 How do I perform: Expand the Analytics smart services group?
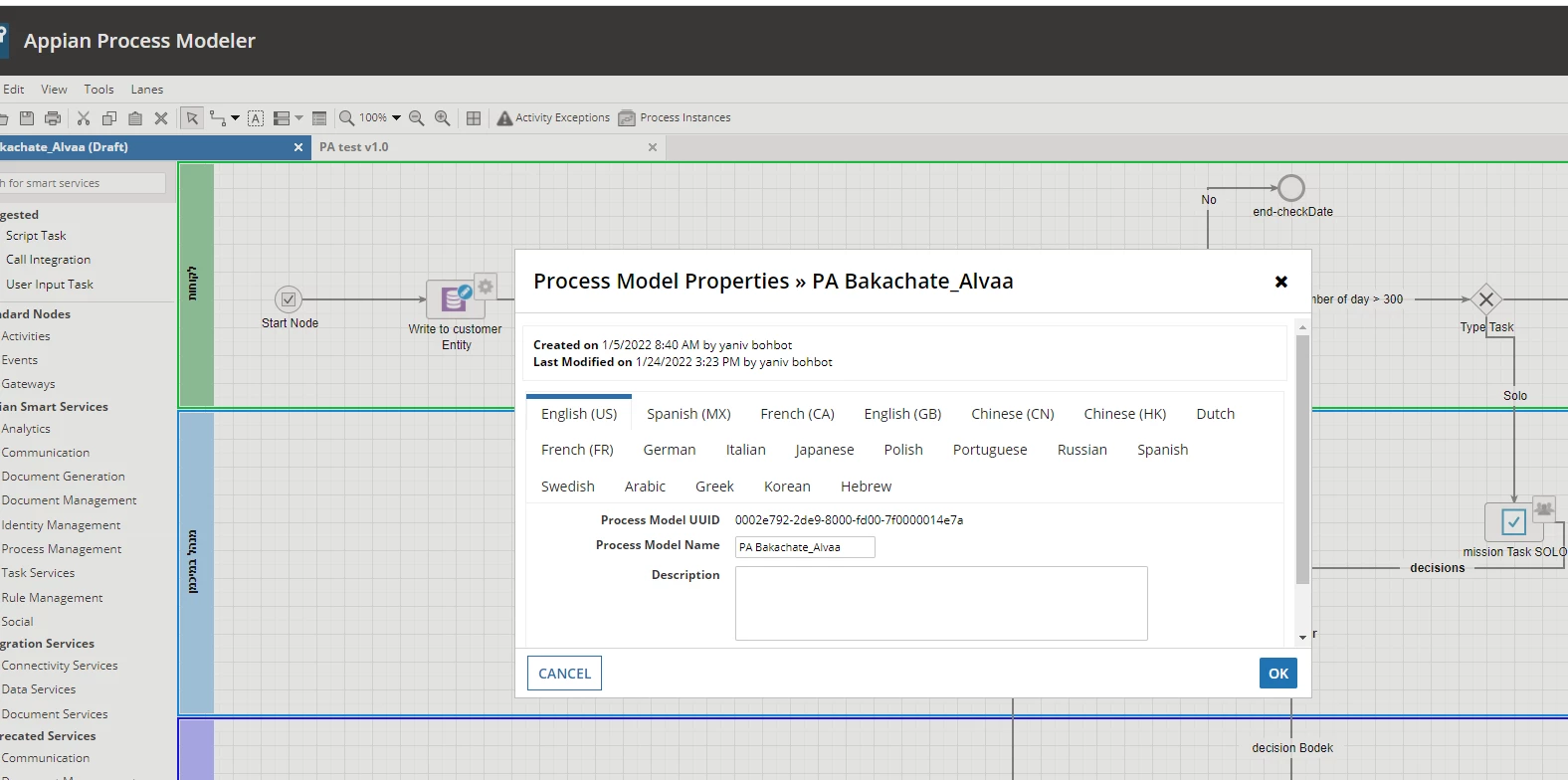(26, 429)
